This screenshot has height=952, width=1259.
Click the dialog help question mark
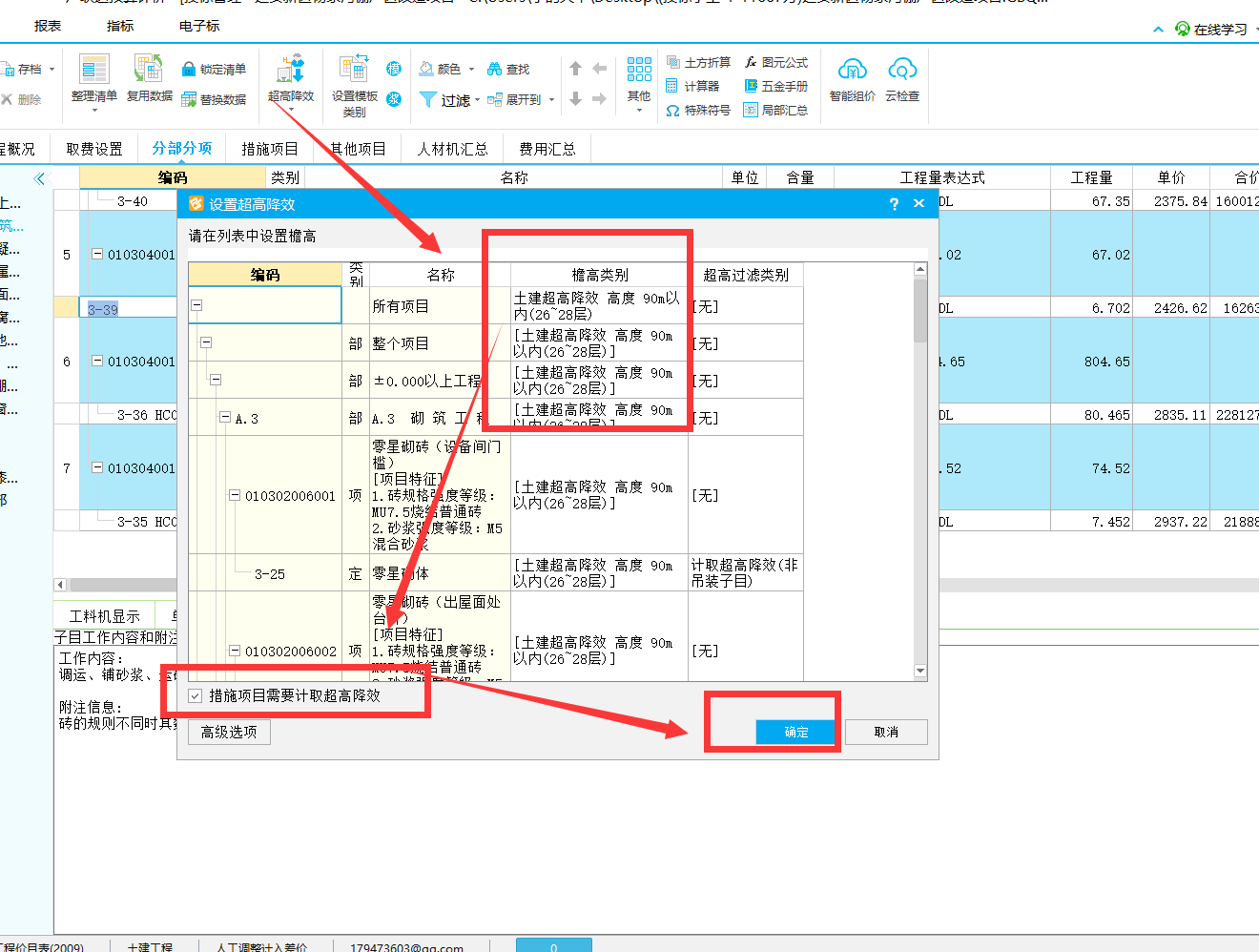(x=894, y=204)
